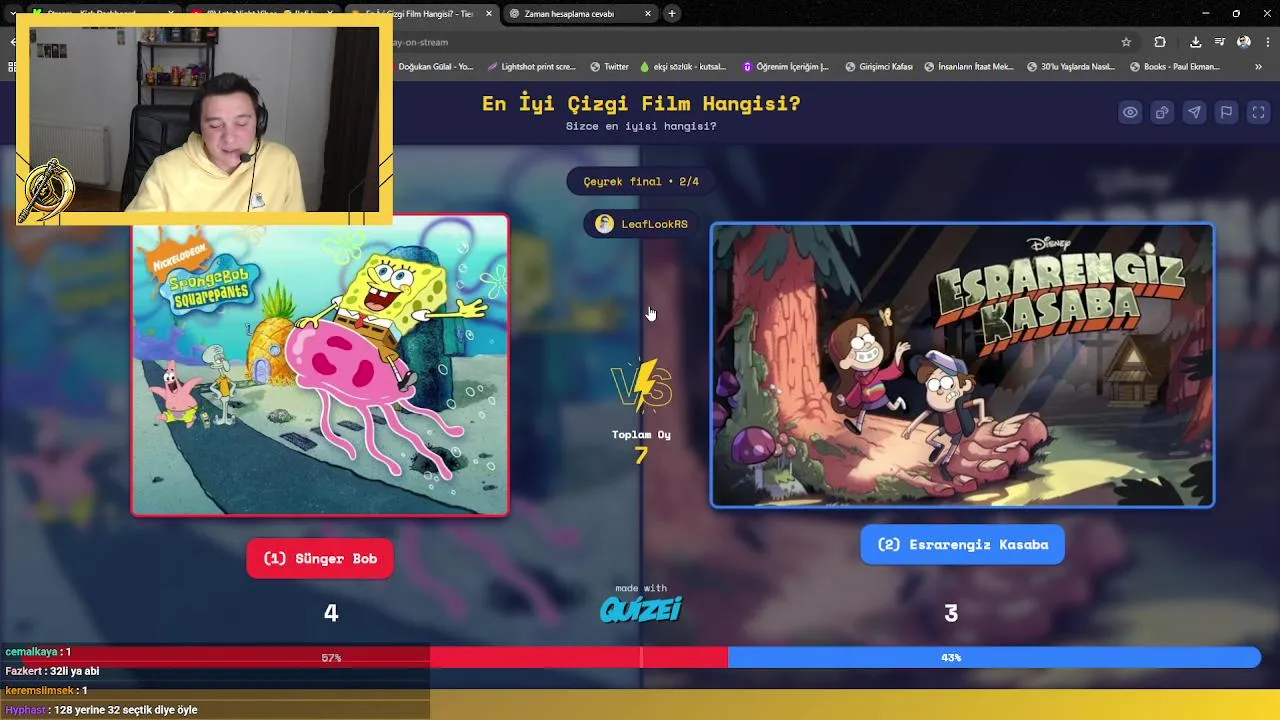
Task: Open the Öğrenim İçeriğim bookmark
Action: tap(786, 67)
